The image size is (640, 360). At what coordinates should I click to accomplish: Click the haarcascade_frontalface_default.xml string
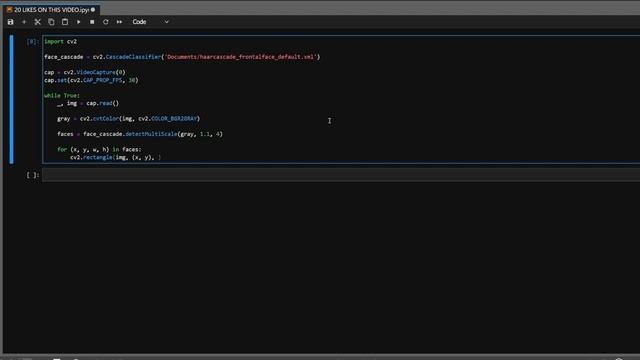(x=241, y=57)
